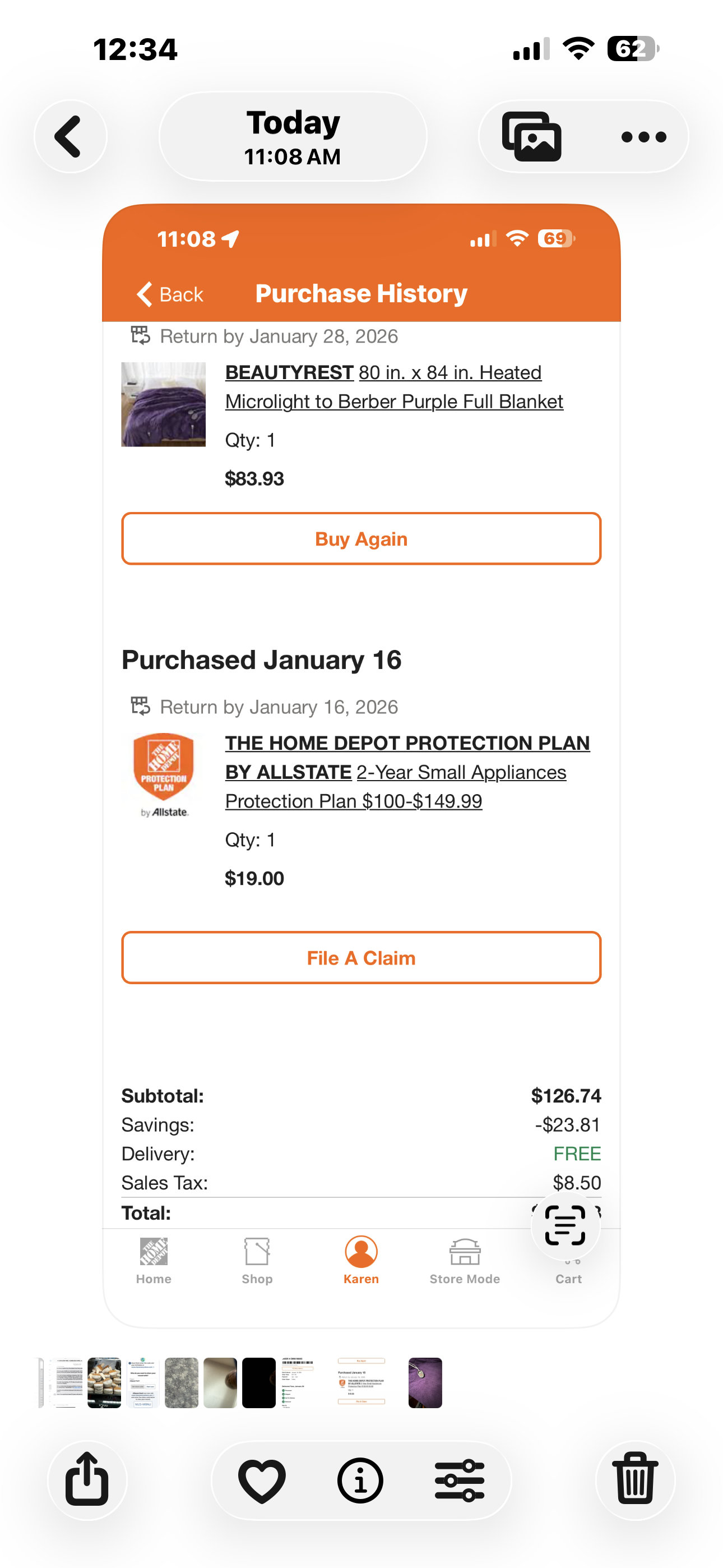The image size is (723, 1568).
Task: Open the adjustment sliders edit icon
Action: pos(460,1481)
